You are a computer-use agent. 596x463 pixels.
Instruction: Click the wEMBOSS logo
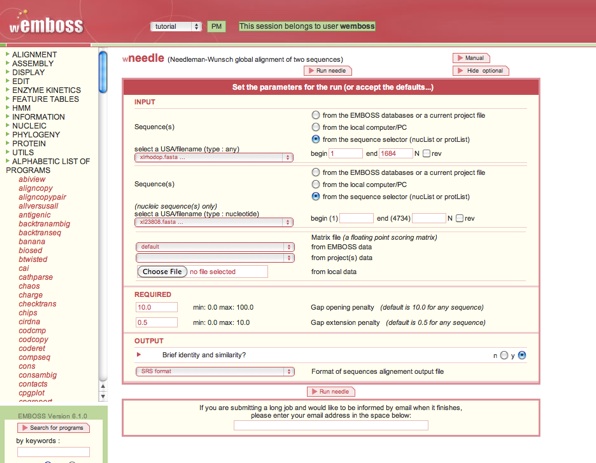[x=46, y=24]
